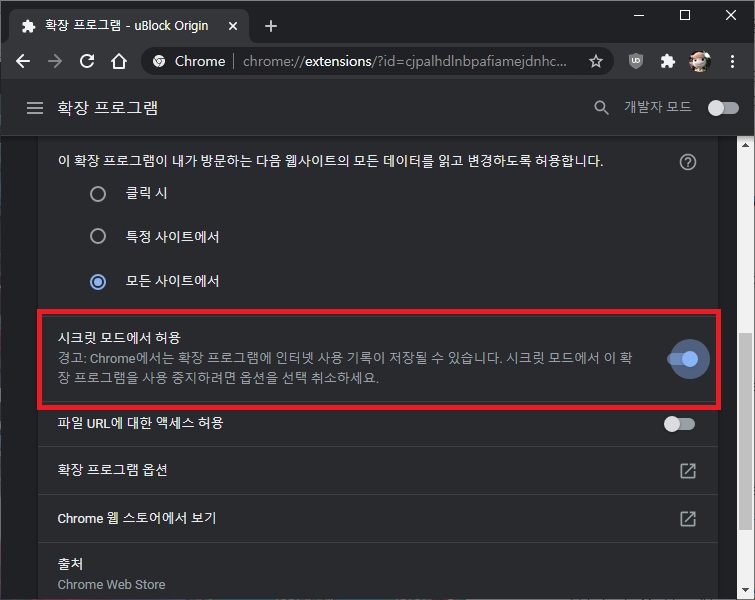
Task: Select the 특정 사이트에서 radio button
Action: [98, 236]
